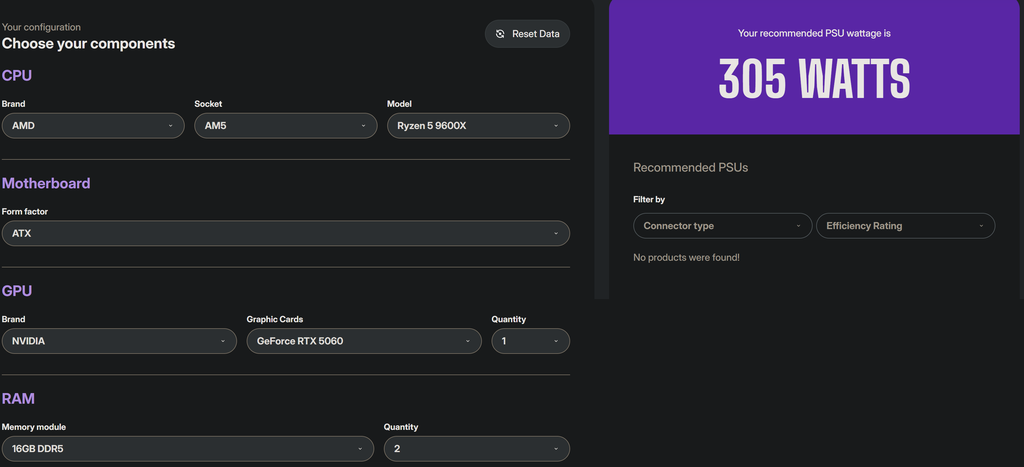
Task: Click the No products were found message
Action: point(686,258)
